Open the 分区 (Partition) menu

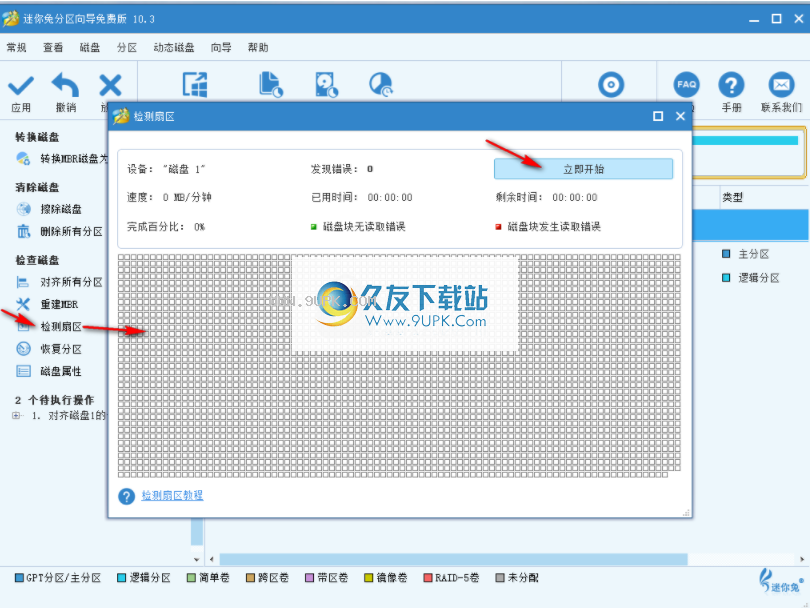point(127,48)
